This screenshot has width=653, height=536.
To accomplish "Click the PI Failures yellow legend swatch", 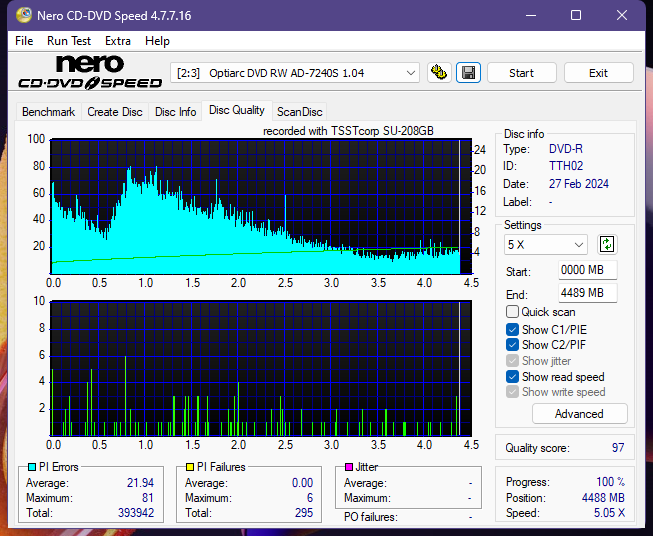I will click(190, 467).
